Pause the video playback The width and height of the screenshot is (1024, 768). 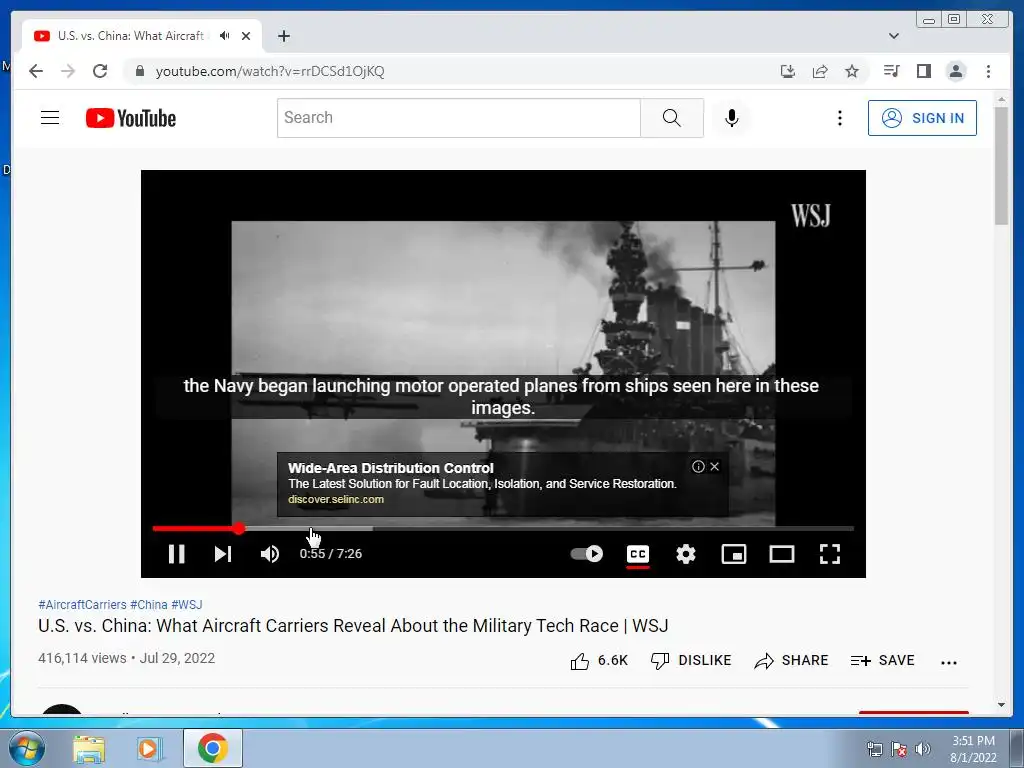pyautogui.click(x=176, y=554)
